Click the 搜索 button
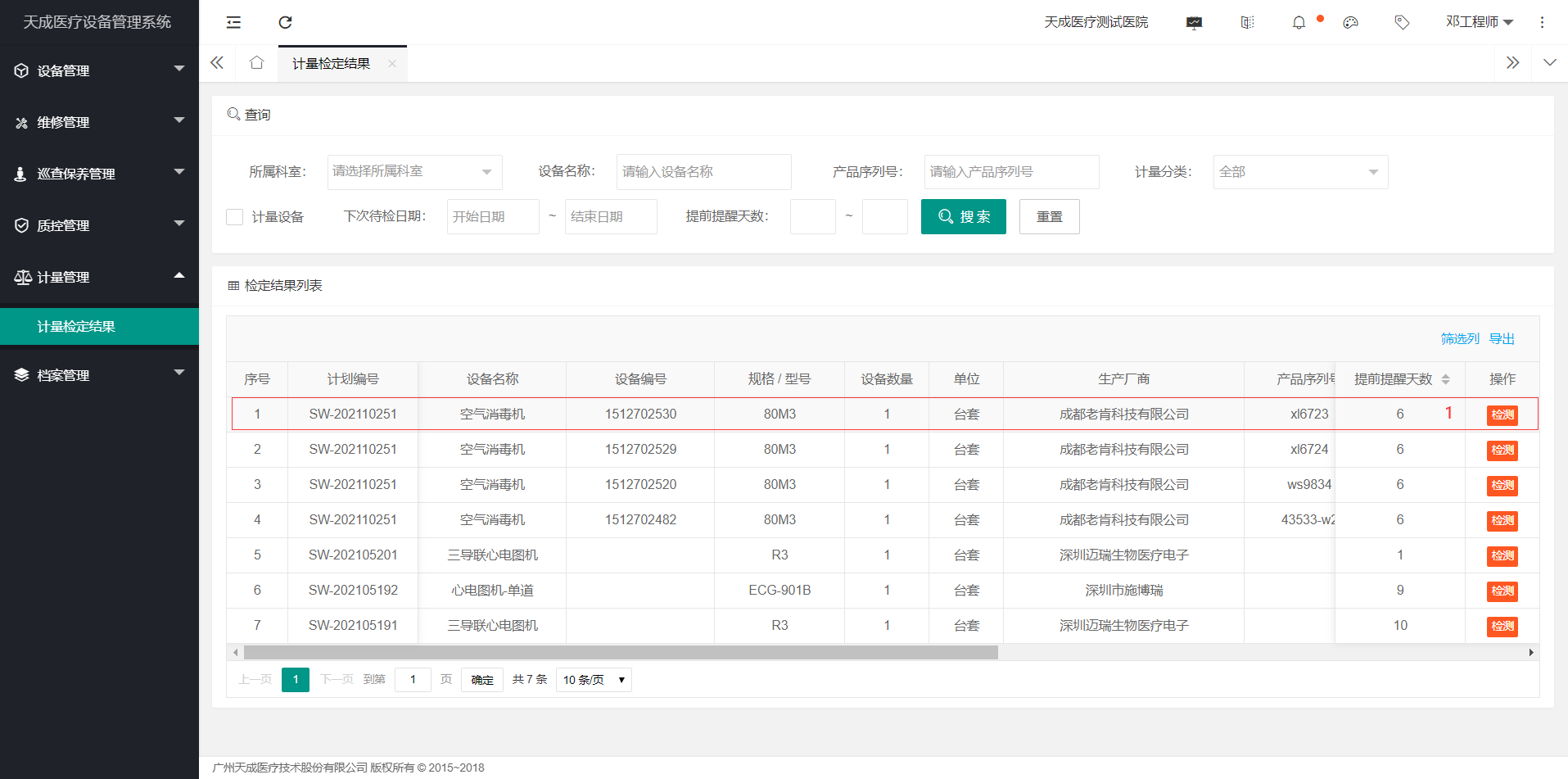Screen dimensions: 1568x779 point(963,217)
